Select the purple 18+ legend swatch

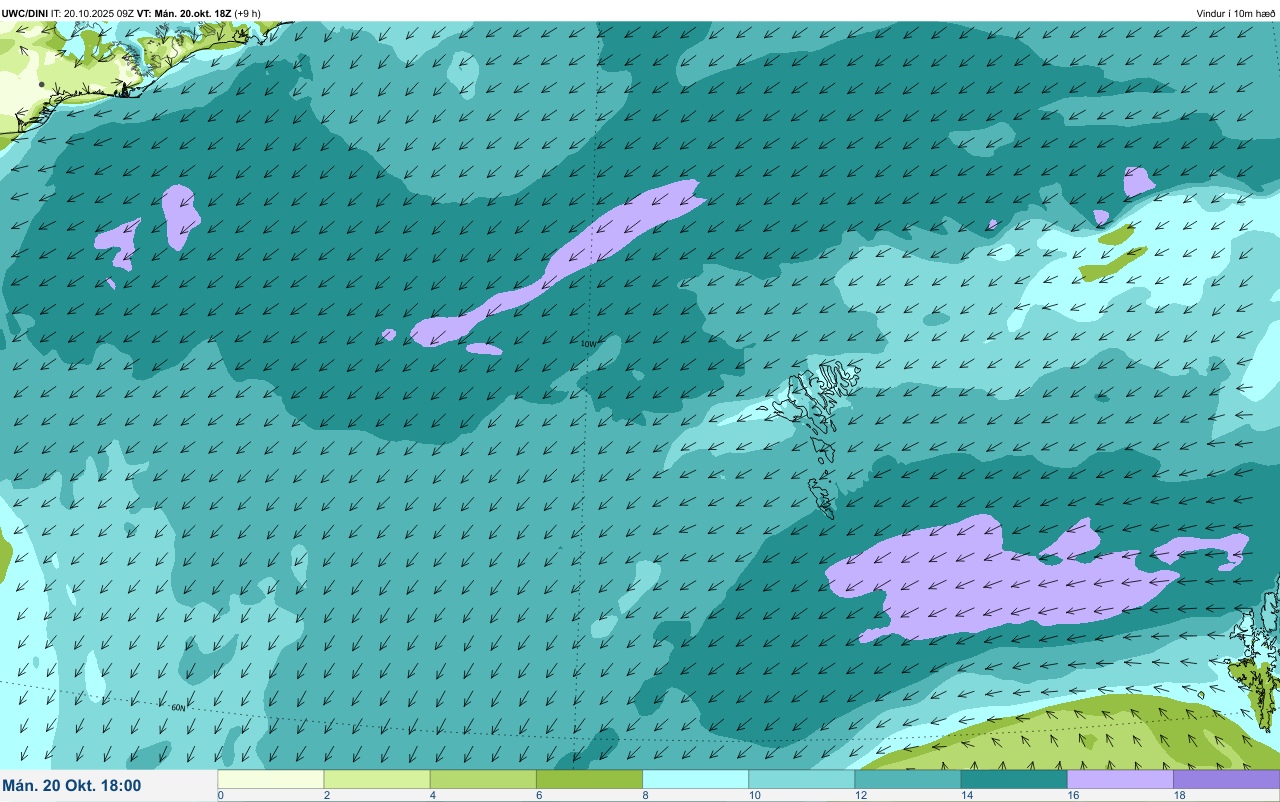(1226, 779)
